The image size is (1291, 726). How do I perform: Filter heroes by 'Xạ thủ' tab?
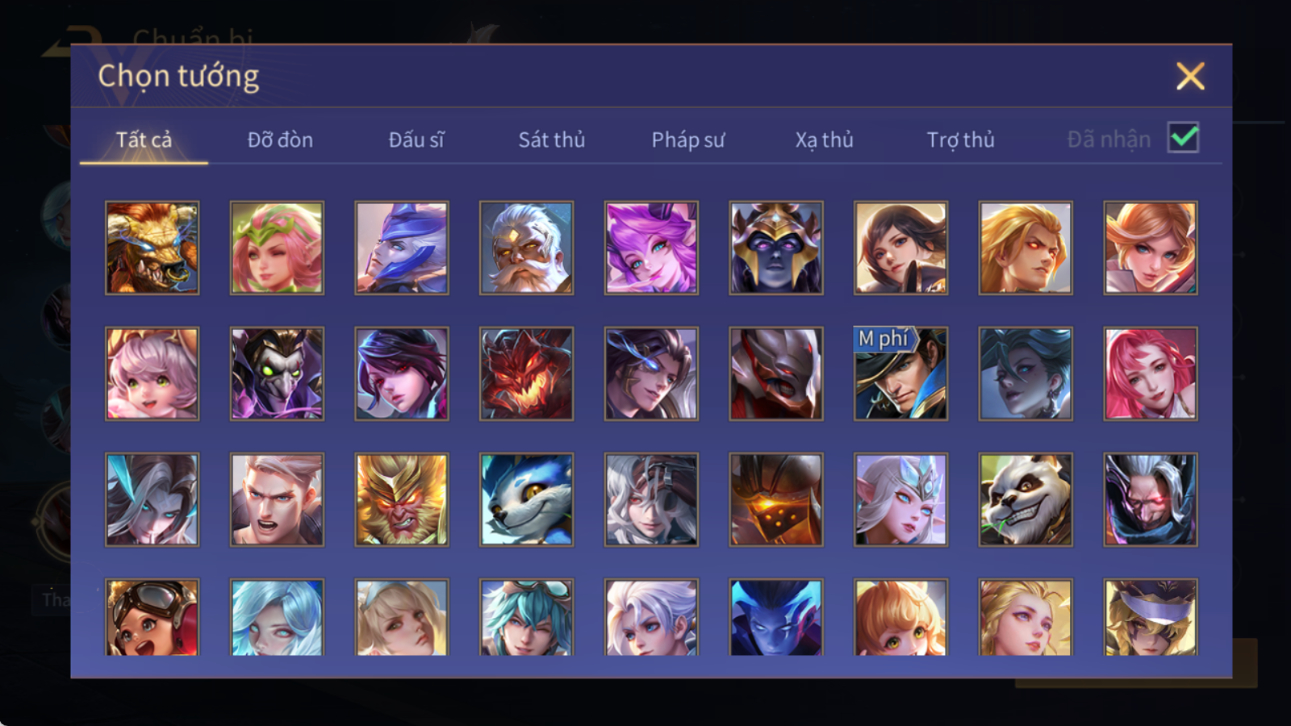point(824,140)
